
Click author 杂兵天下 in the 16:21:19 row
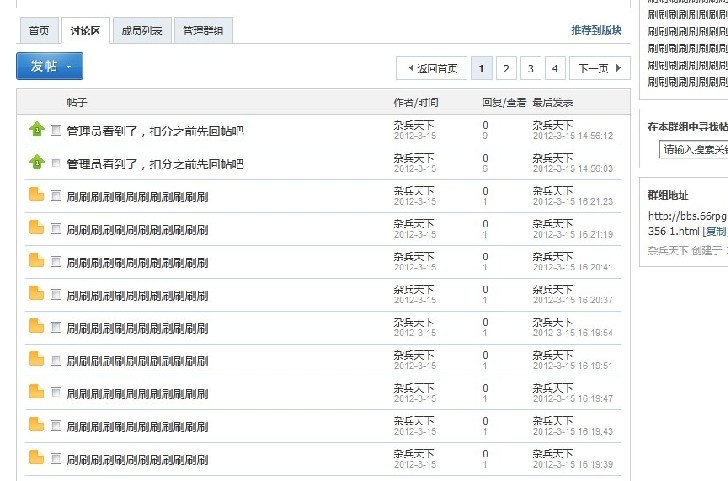414,224
